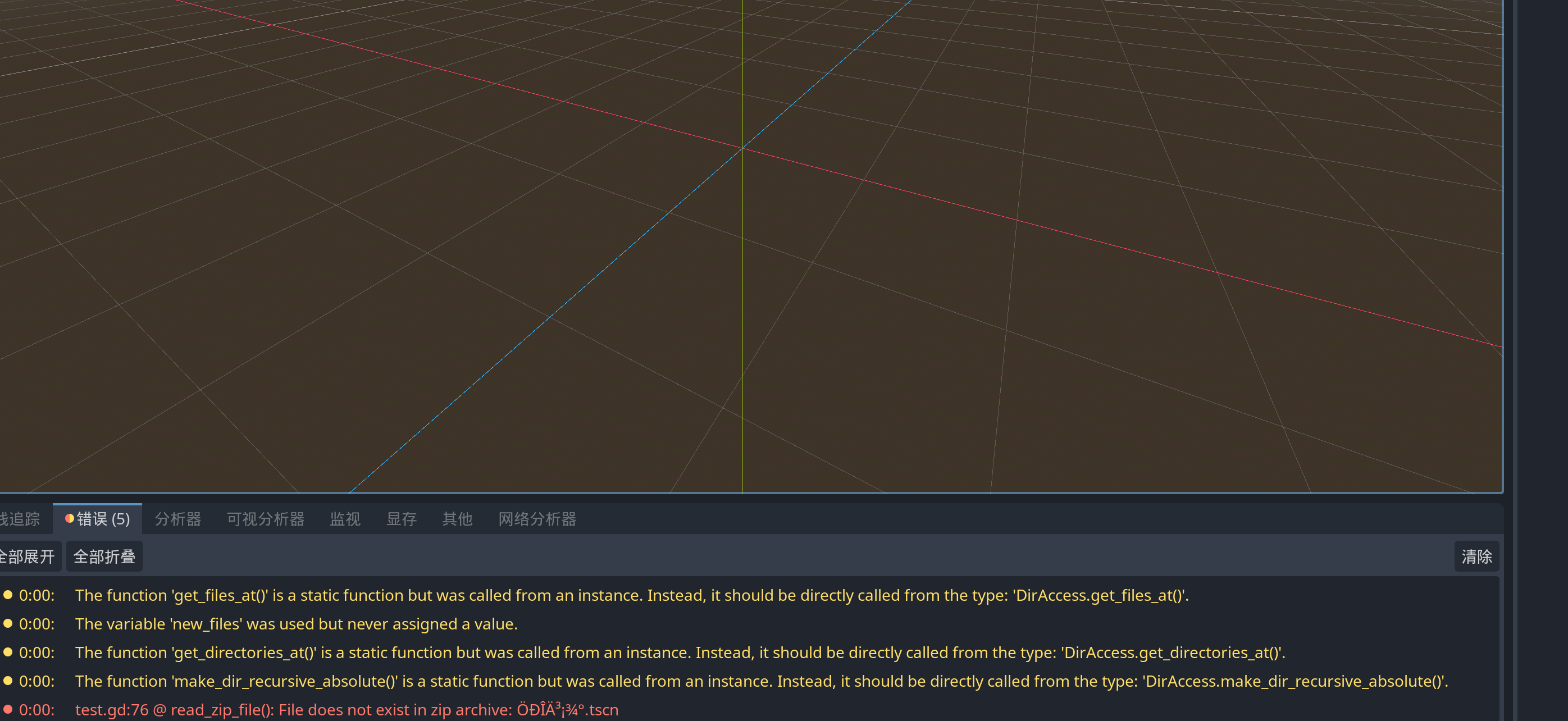Expand the make_dir_recursive_absolute() warning row
Viewport: 1568px width, 721px height.
coord(761,681)
